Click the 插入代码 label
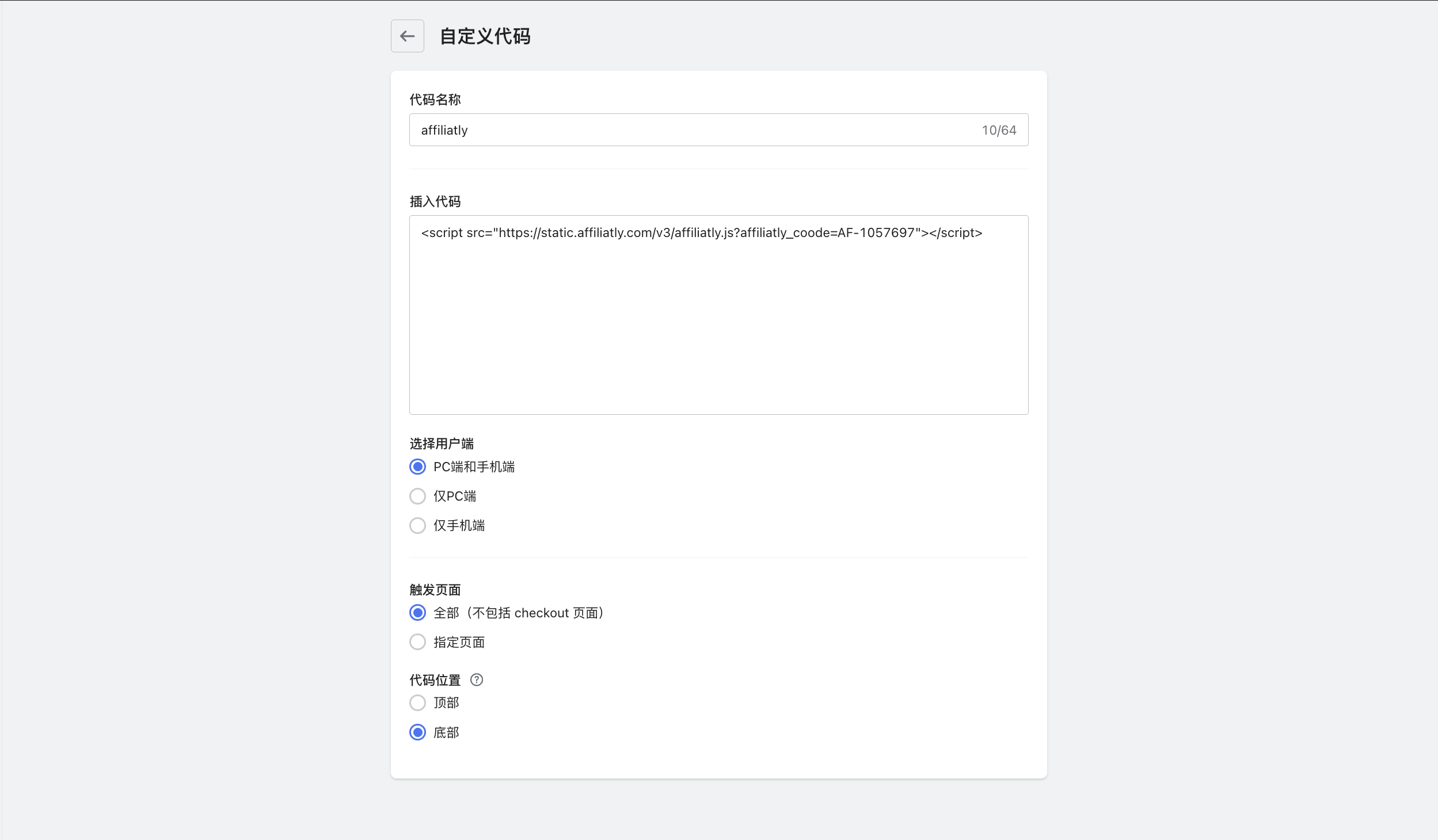This screenshot has height=840, width=1438. [435, 201]
